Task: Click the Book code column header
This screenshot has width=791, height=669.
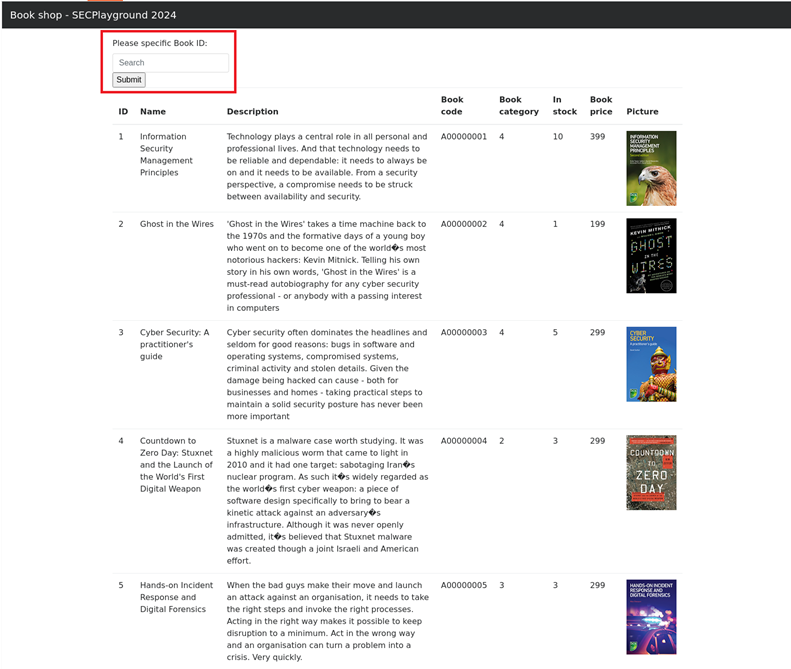Action: point(452,106)
